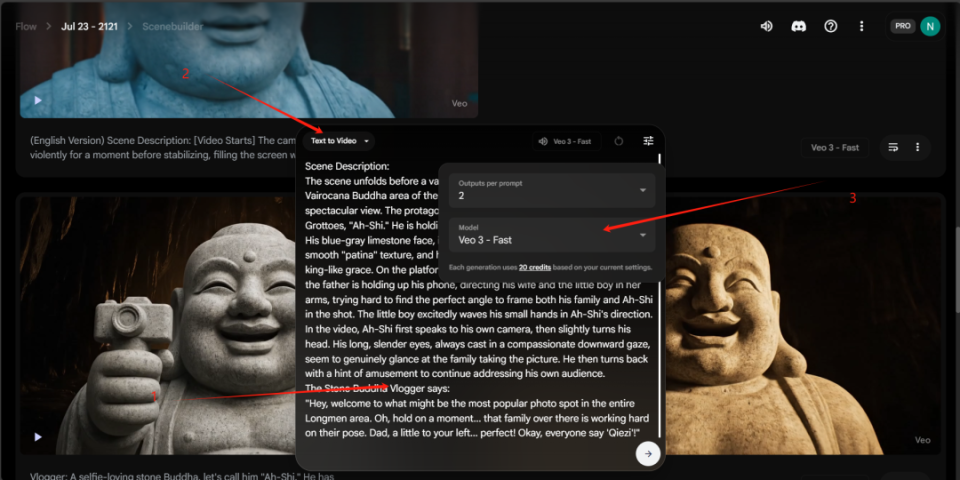The image size is (960, 480).
Task: Click into the Scene Description prompt text
Action: (479, 300)
